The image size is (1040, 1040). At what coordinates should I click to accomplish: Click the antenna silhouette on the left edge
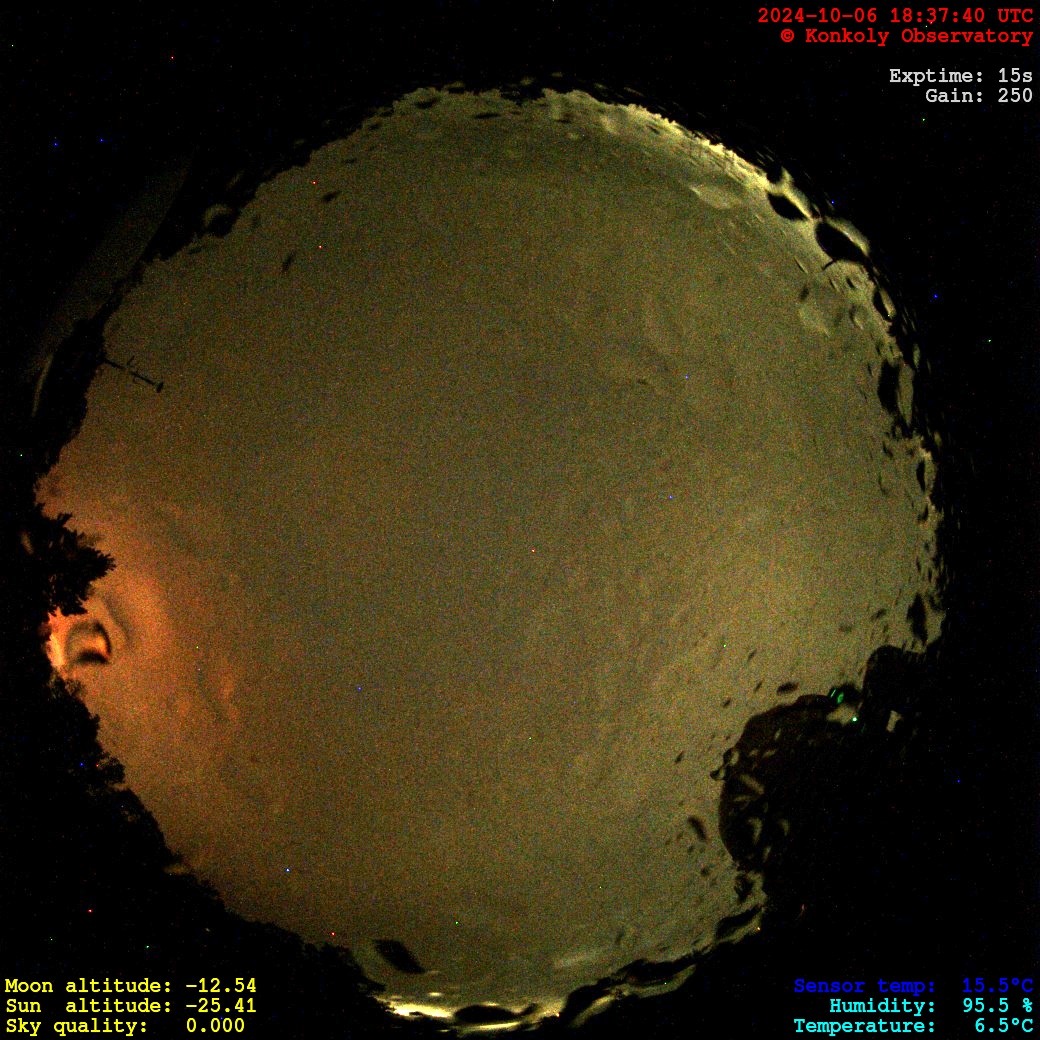coord(132,372)
